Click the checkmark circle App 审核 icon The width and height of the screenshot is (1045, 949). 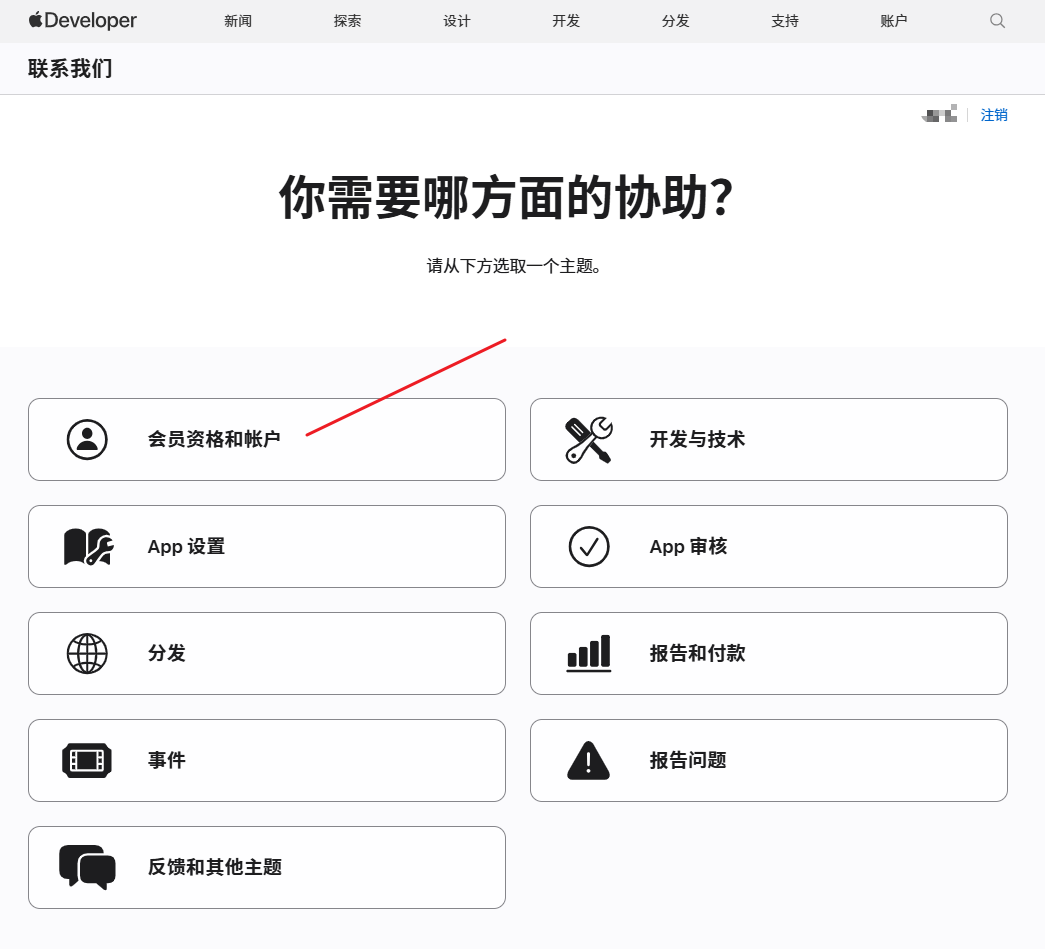pos(589,546)
